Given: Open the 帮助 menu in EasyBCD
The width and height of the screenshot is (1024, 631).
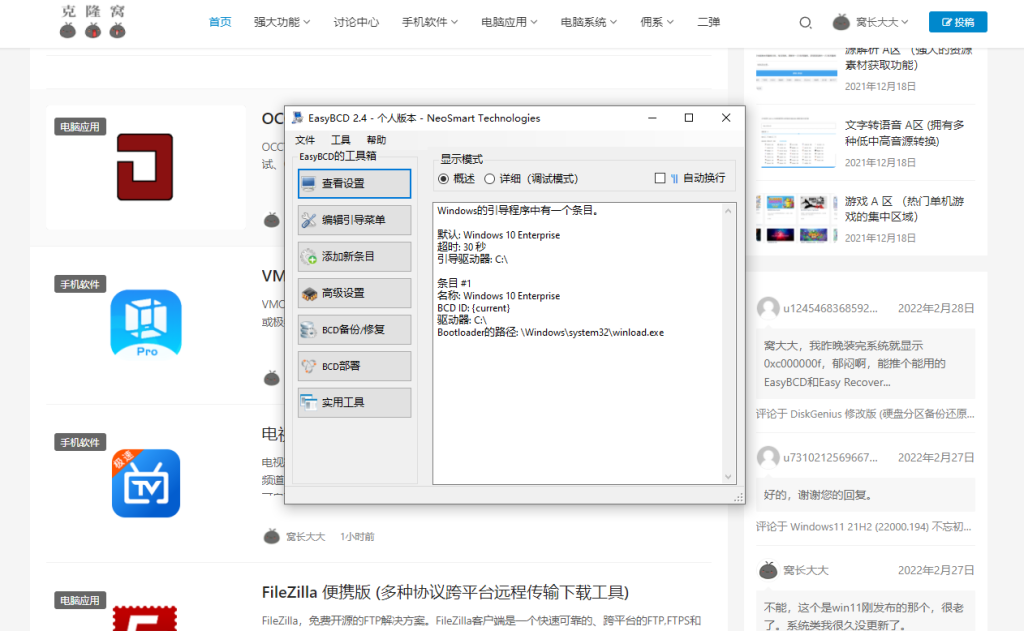Looking at the screenshot, I should point(376,140).
